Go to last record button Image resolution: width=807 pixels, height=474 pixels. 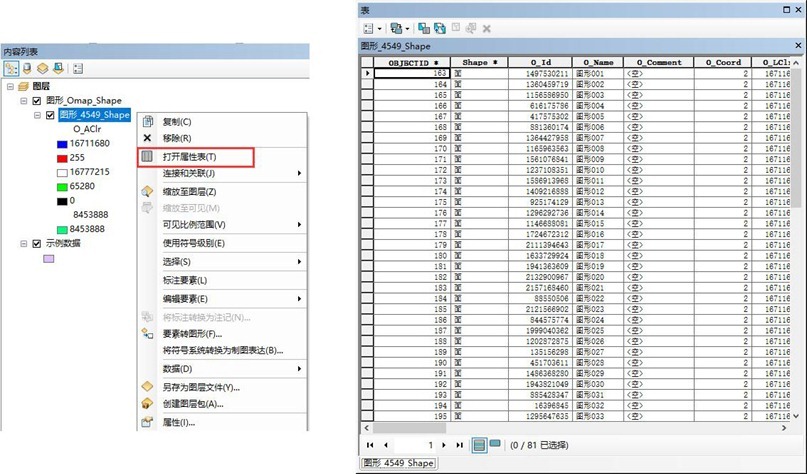459,444
